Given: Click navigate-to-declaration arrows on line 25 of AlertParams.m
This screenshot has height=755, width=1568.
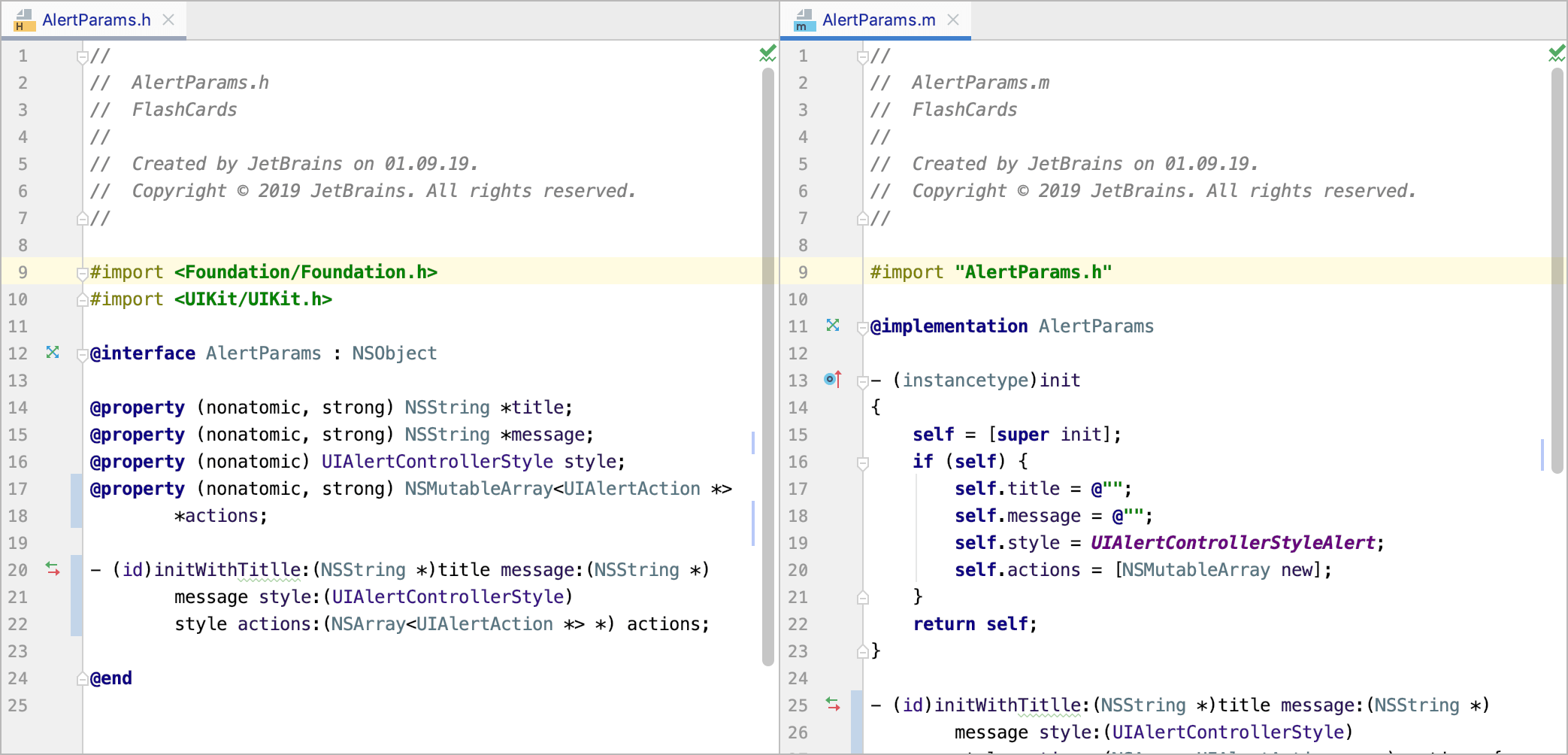Looking at the screenshot, I should [833, 705].
